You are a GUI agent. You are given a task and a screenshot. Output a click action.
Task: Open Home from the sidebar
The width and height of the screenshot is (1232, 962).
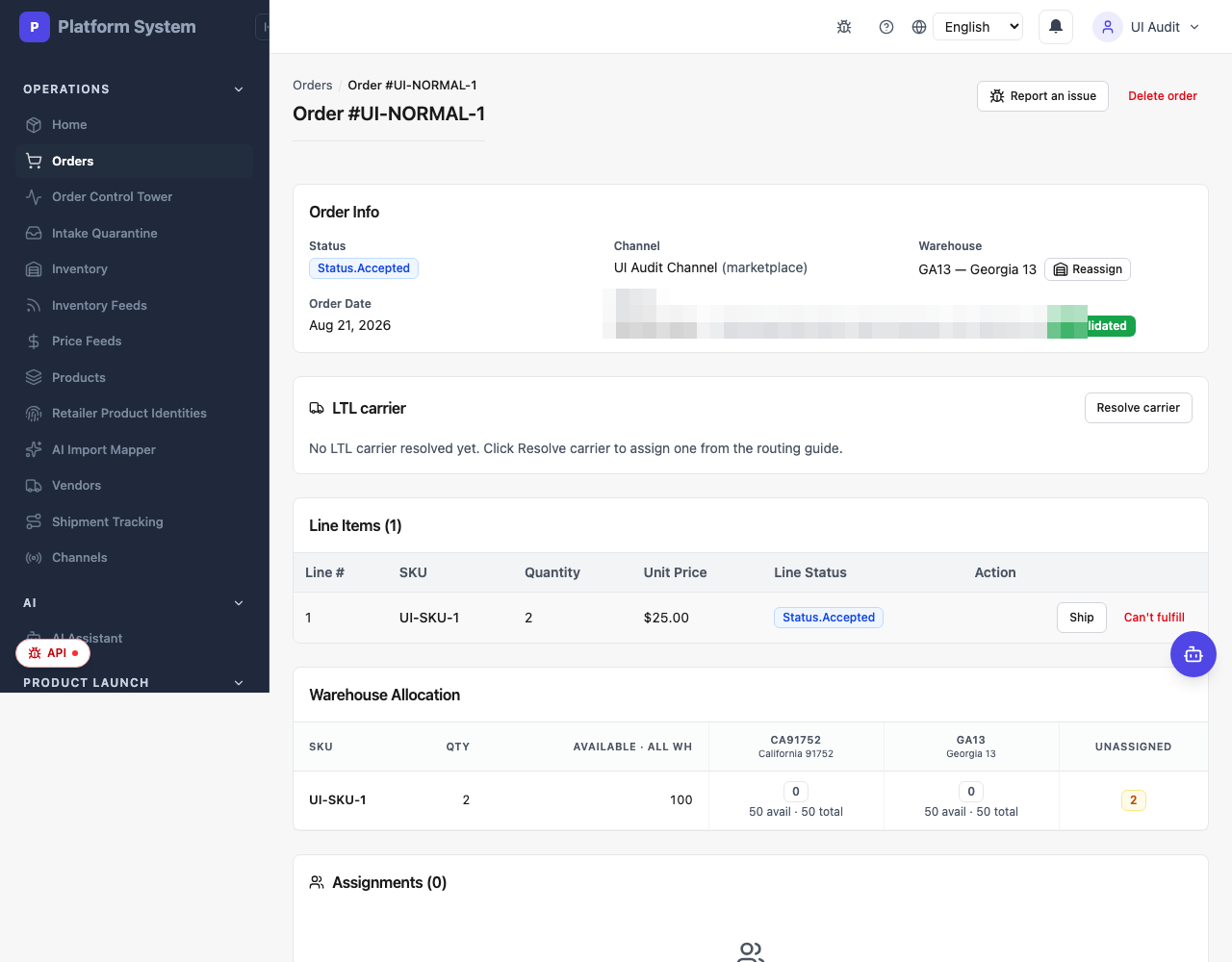pyautogui.click(x=134, y=125)
